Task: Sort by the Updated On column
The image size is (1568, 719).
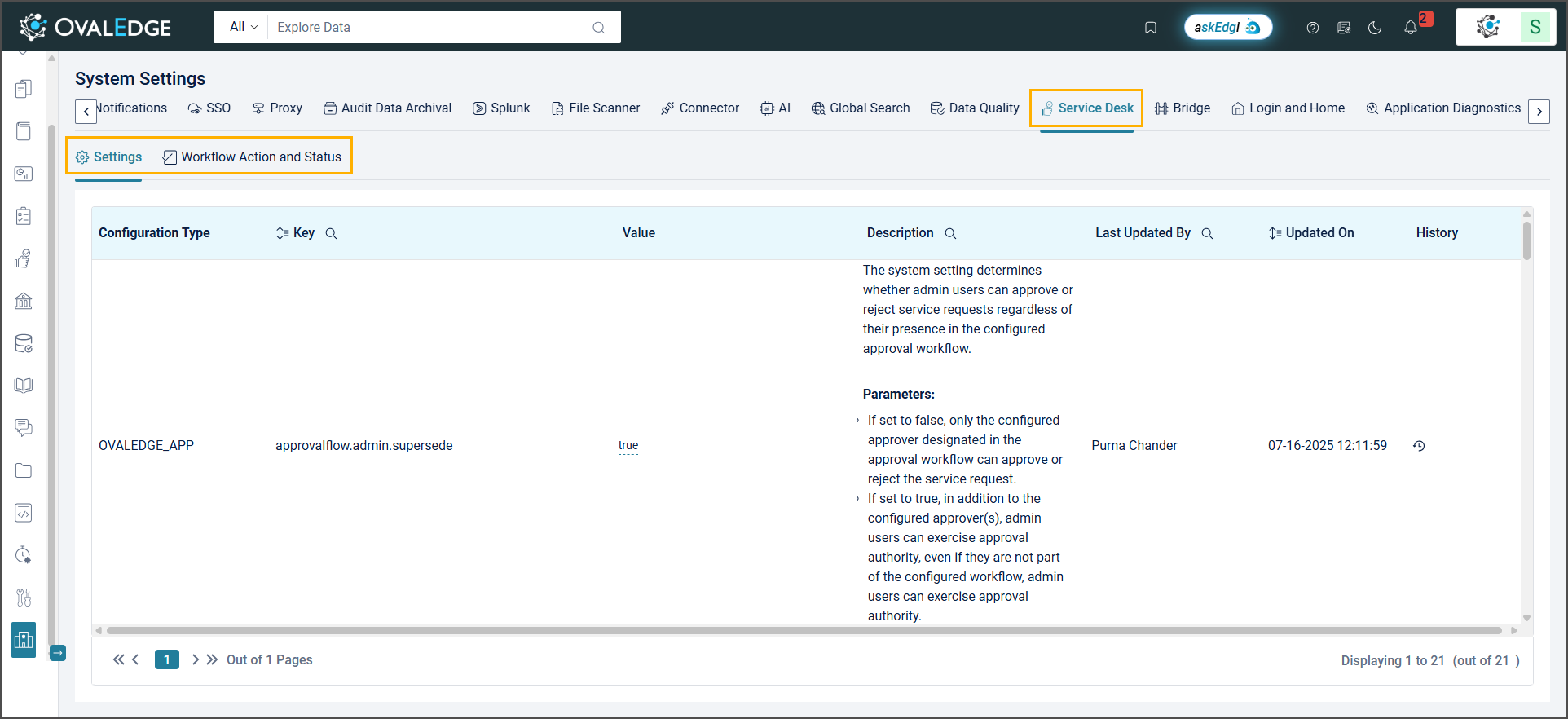Action: [x=1275, y=233]
